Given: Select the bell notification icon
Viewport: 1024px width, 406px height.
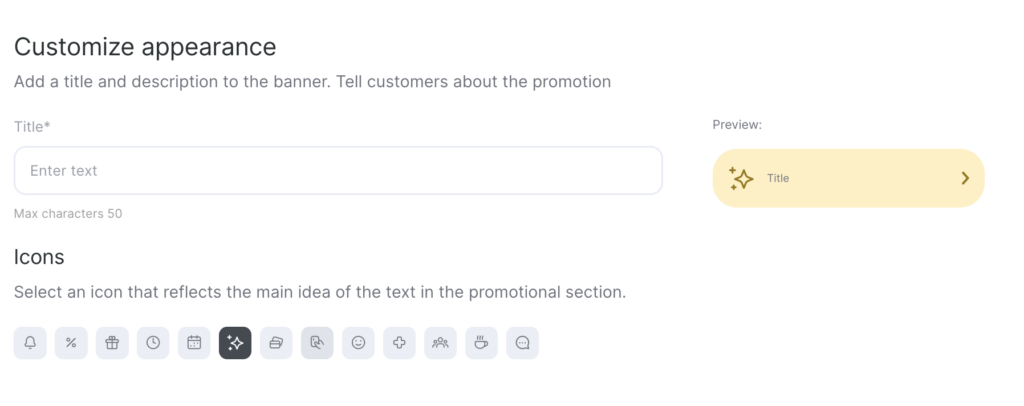Looking at the screenshot, I should click(30, 343).
